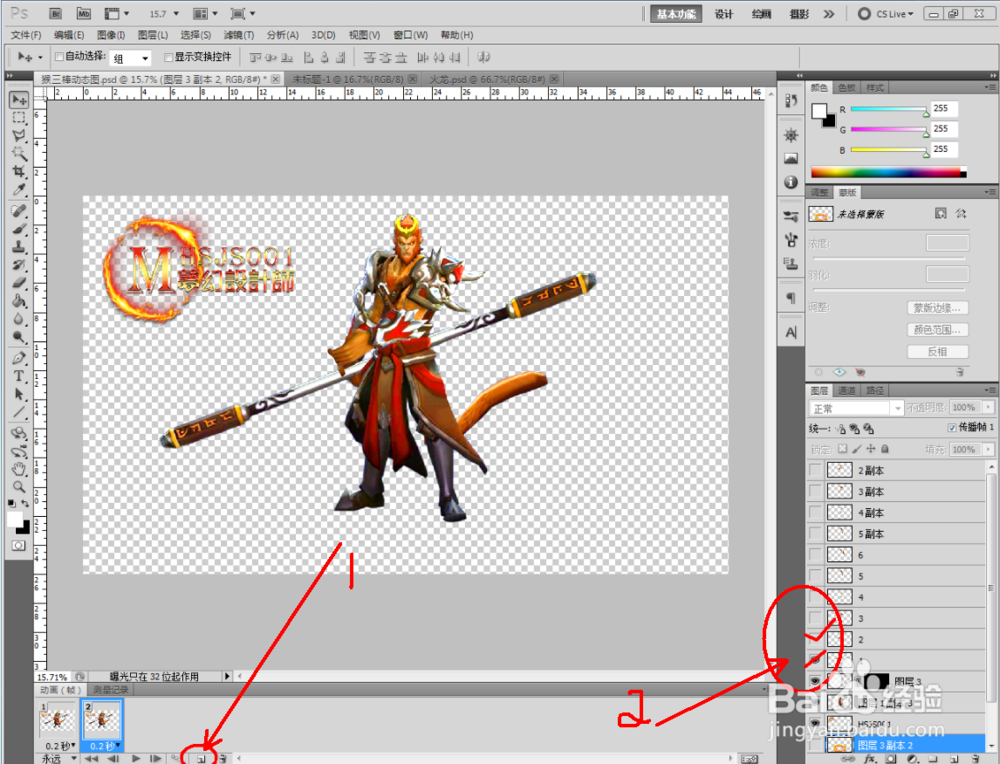1000x764 pixels.
Task: Show layer 5副本 visibility box
Action: point(815,534)
